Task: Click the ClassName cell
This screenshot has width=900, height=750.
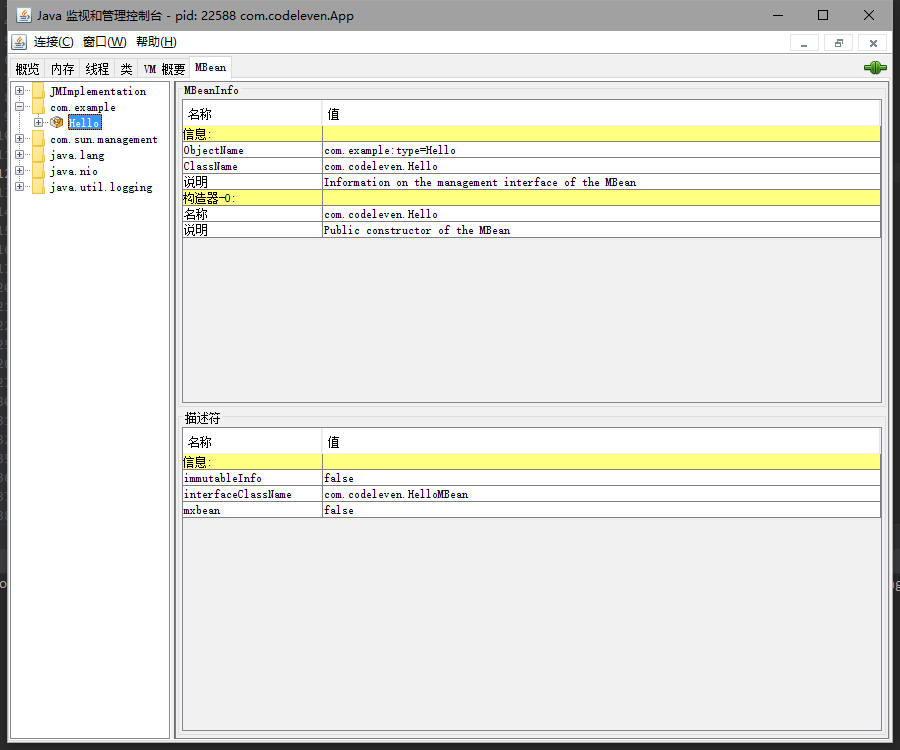Action: 253,166
